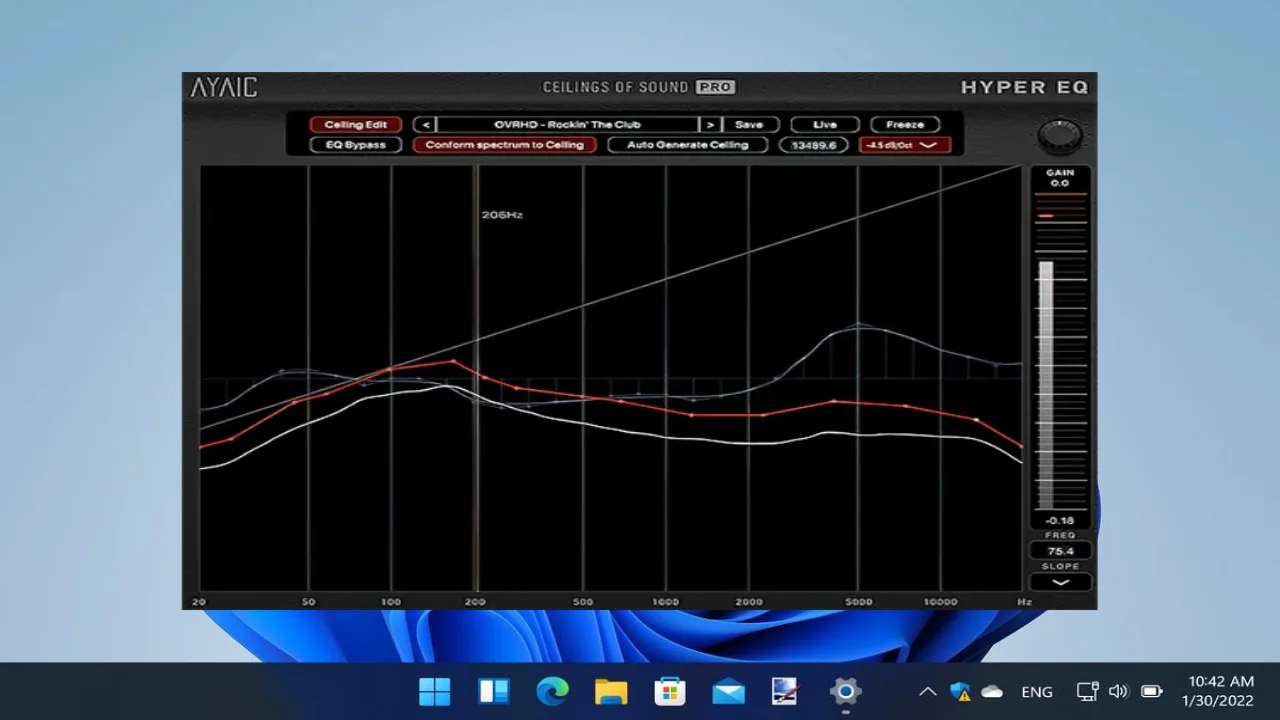Show hidden tray icons chevron
The height and width of the screenshot is (720, 1280).
pyautogui.click(x=928, y=692)
